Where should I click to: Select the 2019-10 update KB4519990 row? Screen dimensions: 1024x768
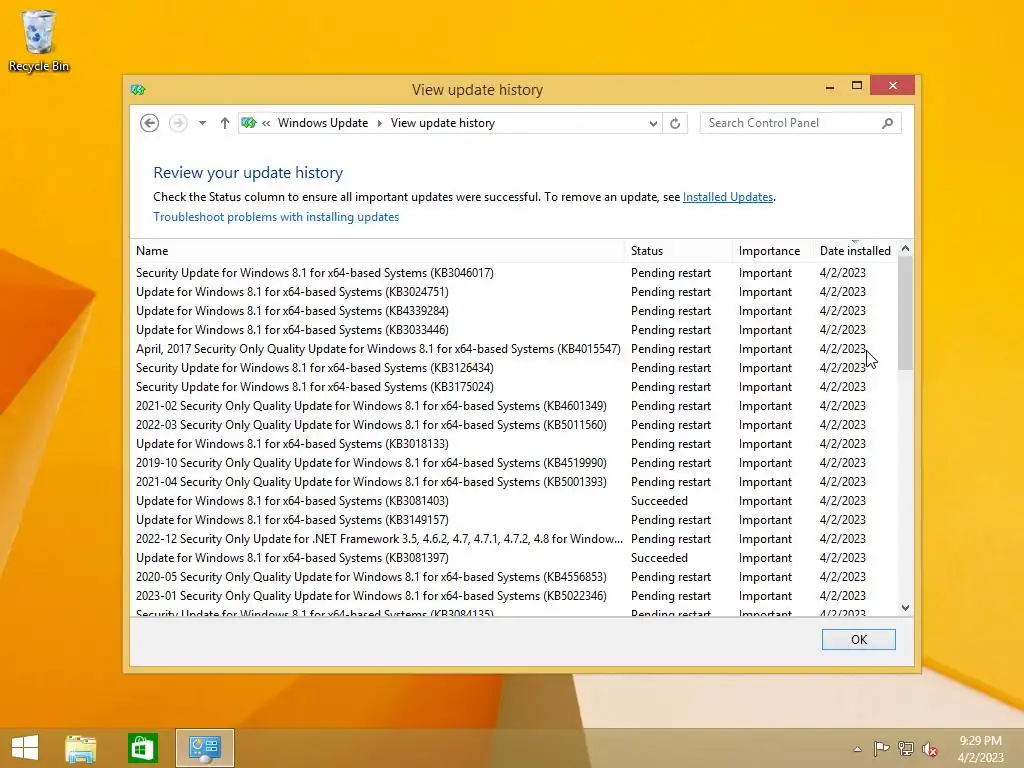[x=513, y=462]
